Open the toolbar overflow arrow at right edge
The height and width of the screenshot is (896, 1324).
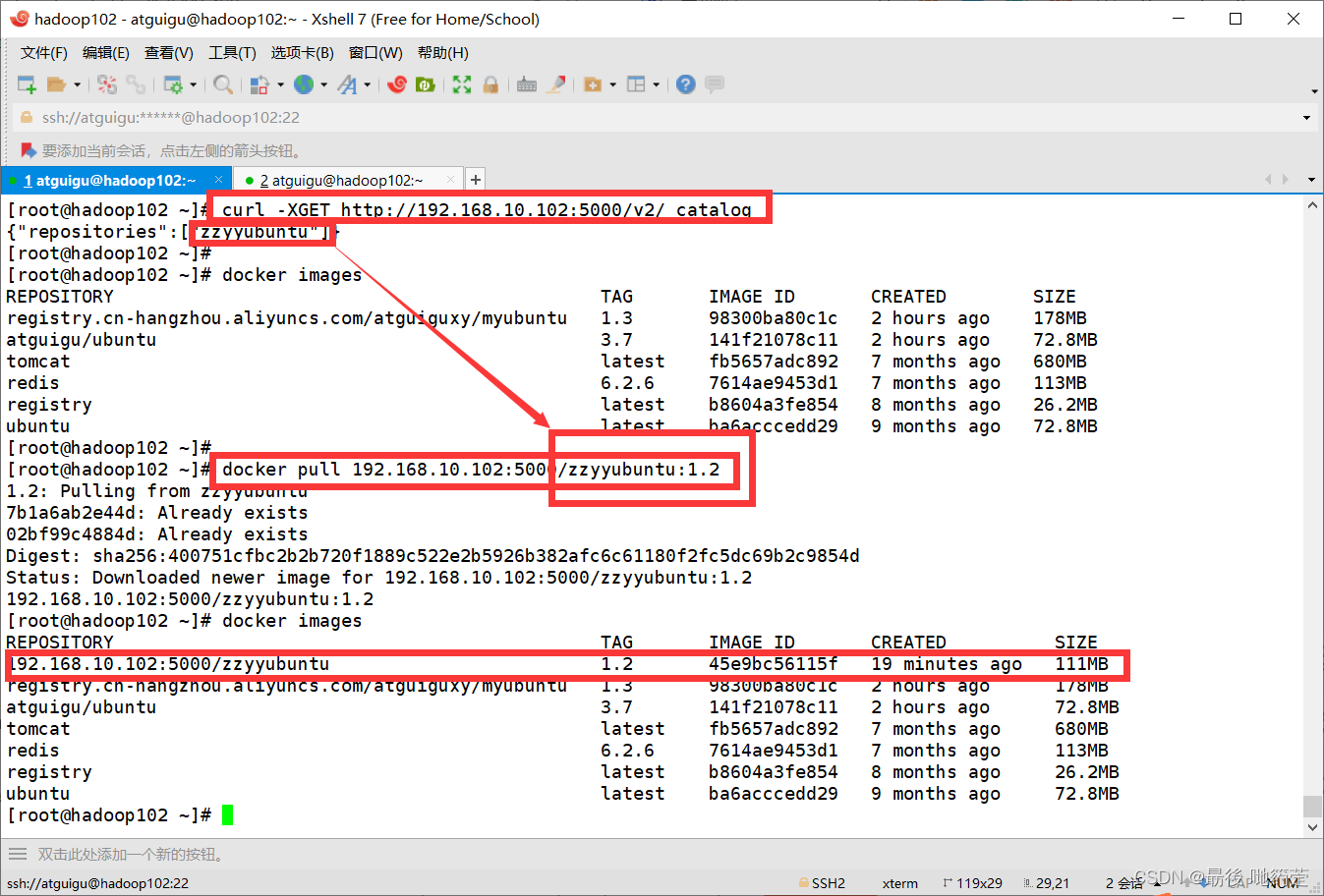[x=1314, y=91]
